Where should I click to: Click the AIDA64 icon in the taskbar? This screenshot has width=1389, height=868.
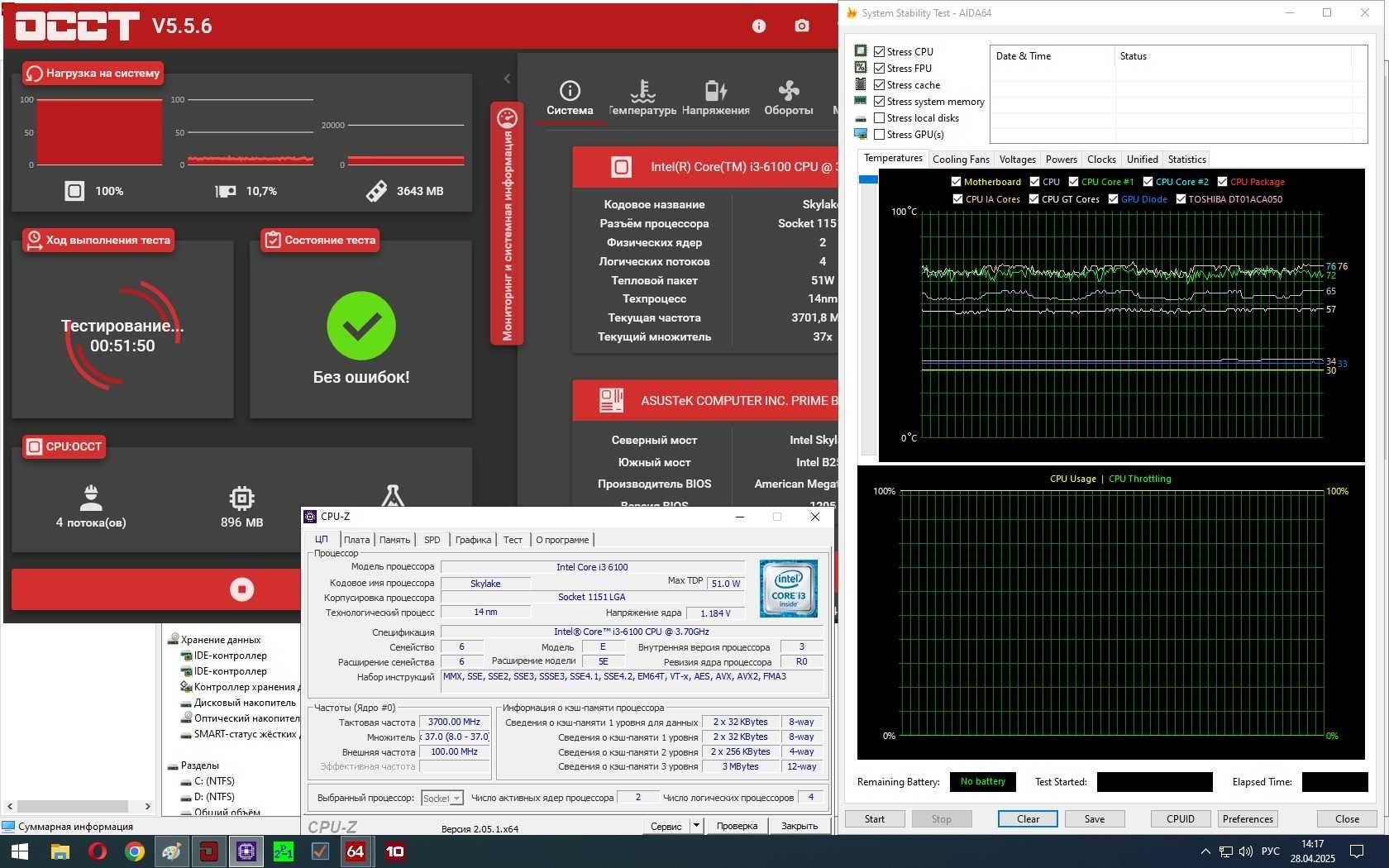pyautogui.click(x=356, y=851)
